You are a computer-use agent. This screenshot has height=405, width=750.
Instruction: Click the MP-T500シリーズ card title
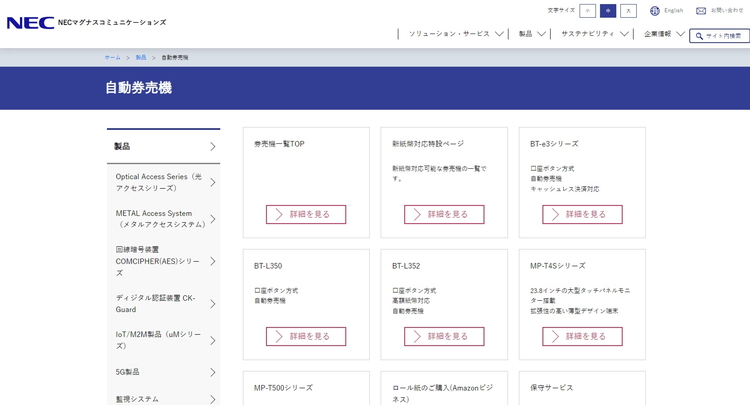click(x=283, y=388)
